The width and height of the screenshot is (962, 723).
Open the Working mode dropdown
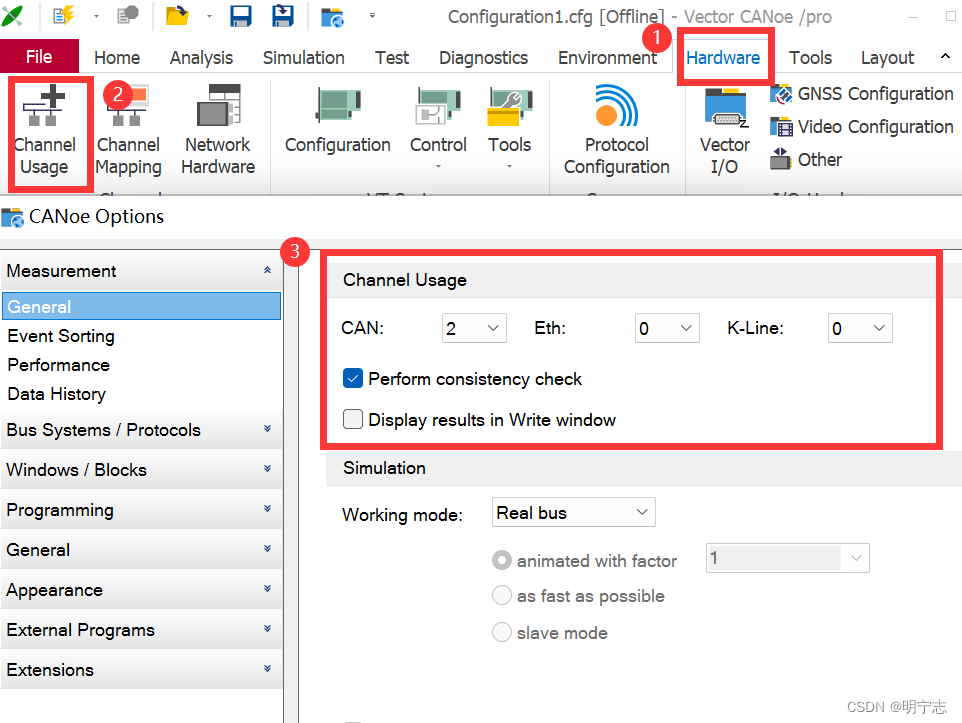tap(574, 512)
